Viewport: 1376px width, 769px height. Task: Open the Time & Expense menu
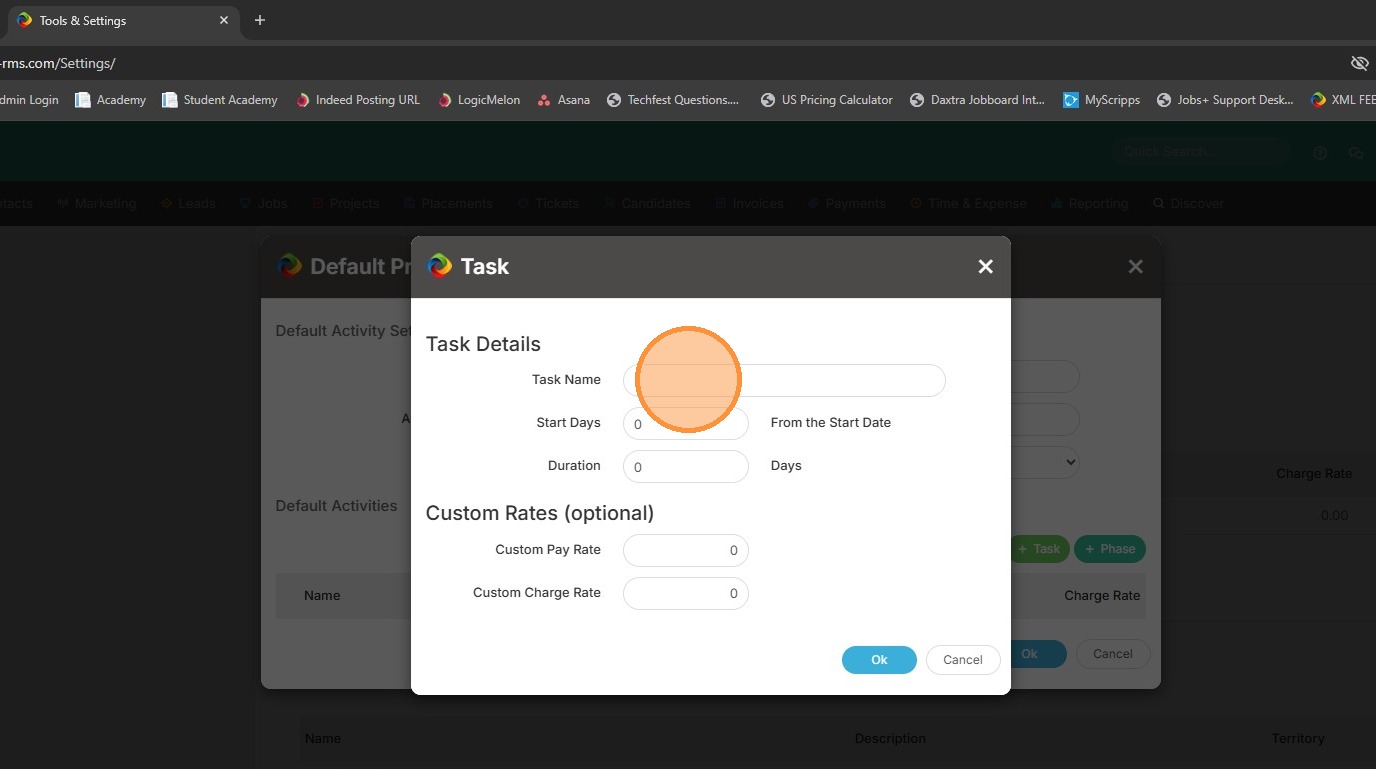point(968,203)
